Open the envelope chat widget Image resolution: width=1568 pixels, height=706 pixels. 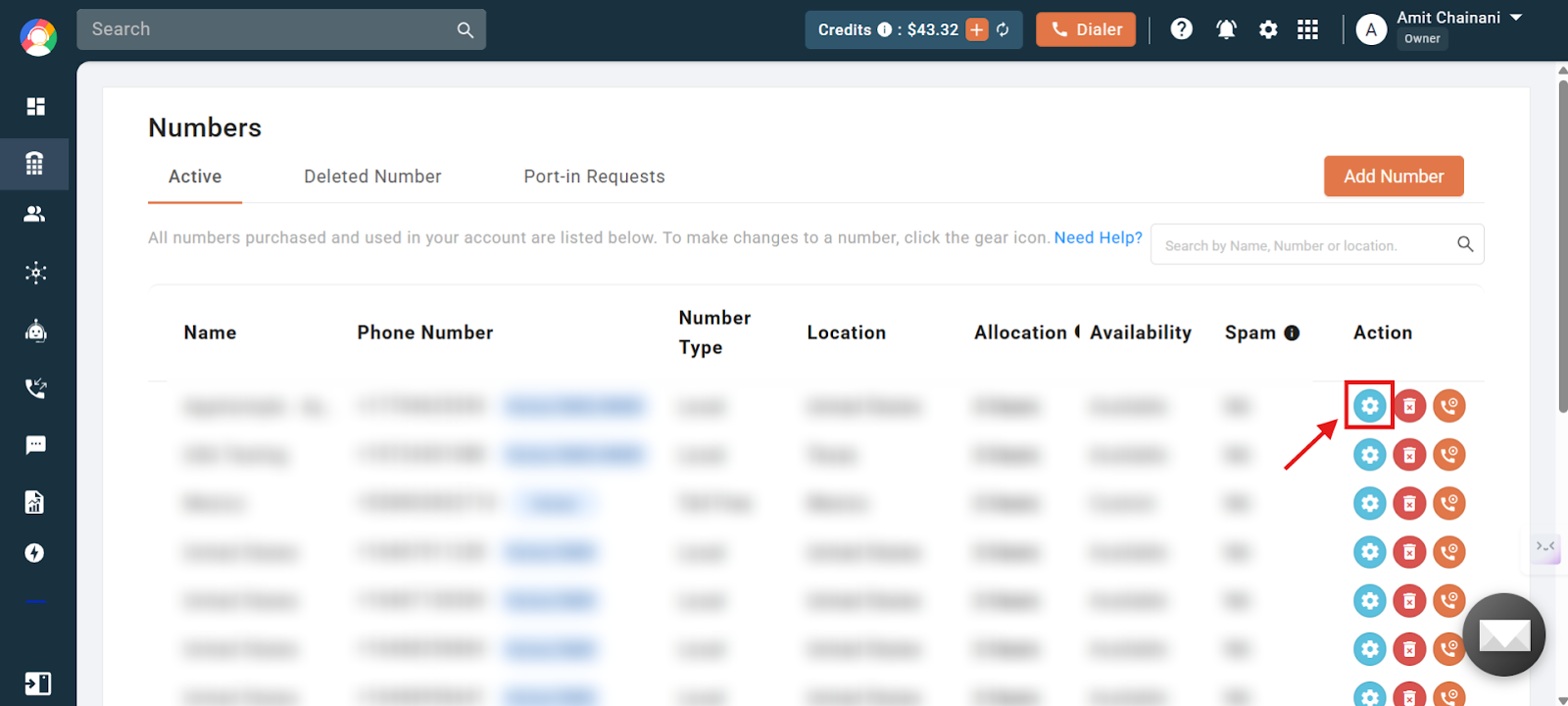point(1504,634)
